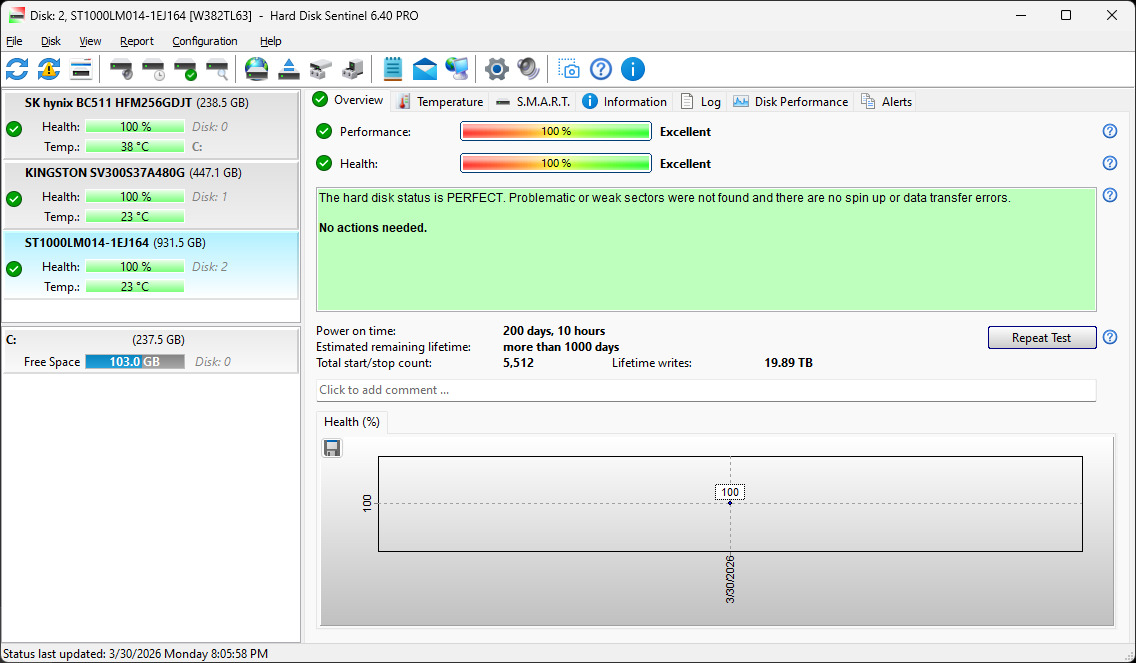This screenshot has width=1136, height=663.
Task: Click KINGSTON health 100 % bar
Action: coord(135,196)
